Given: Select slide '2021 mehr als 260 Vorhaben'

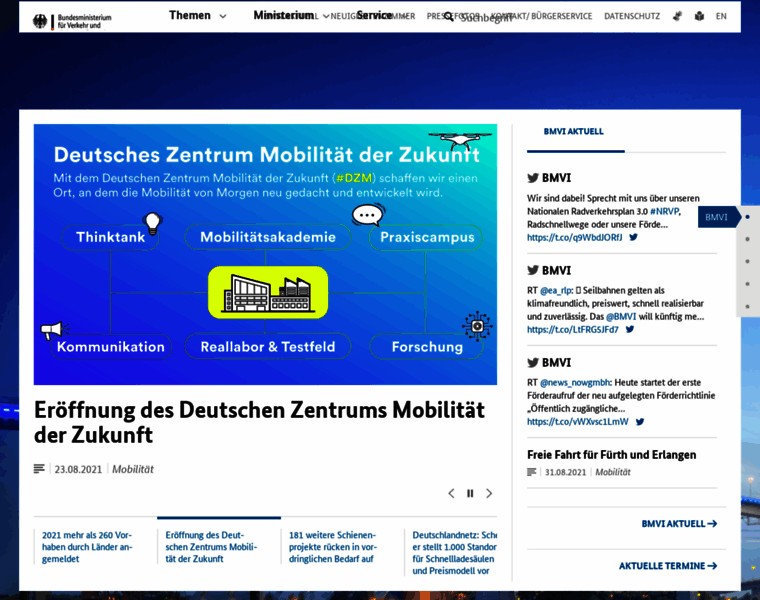Looking at the screenshot, I should click(x=87, y=547).
